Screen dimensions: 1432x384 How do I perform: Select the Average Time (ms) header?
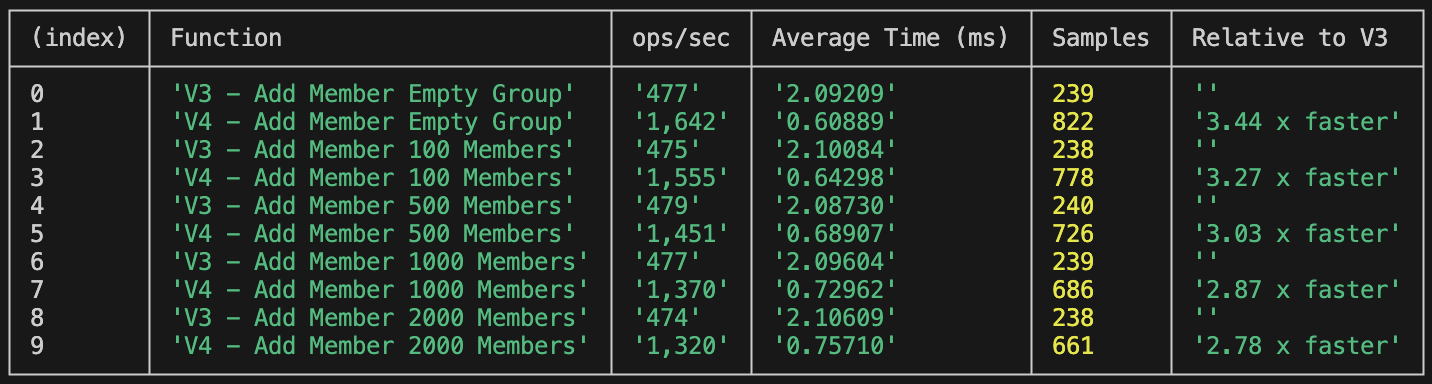click(890, 38)
